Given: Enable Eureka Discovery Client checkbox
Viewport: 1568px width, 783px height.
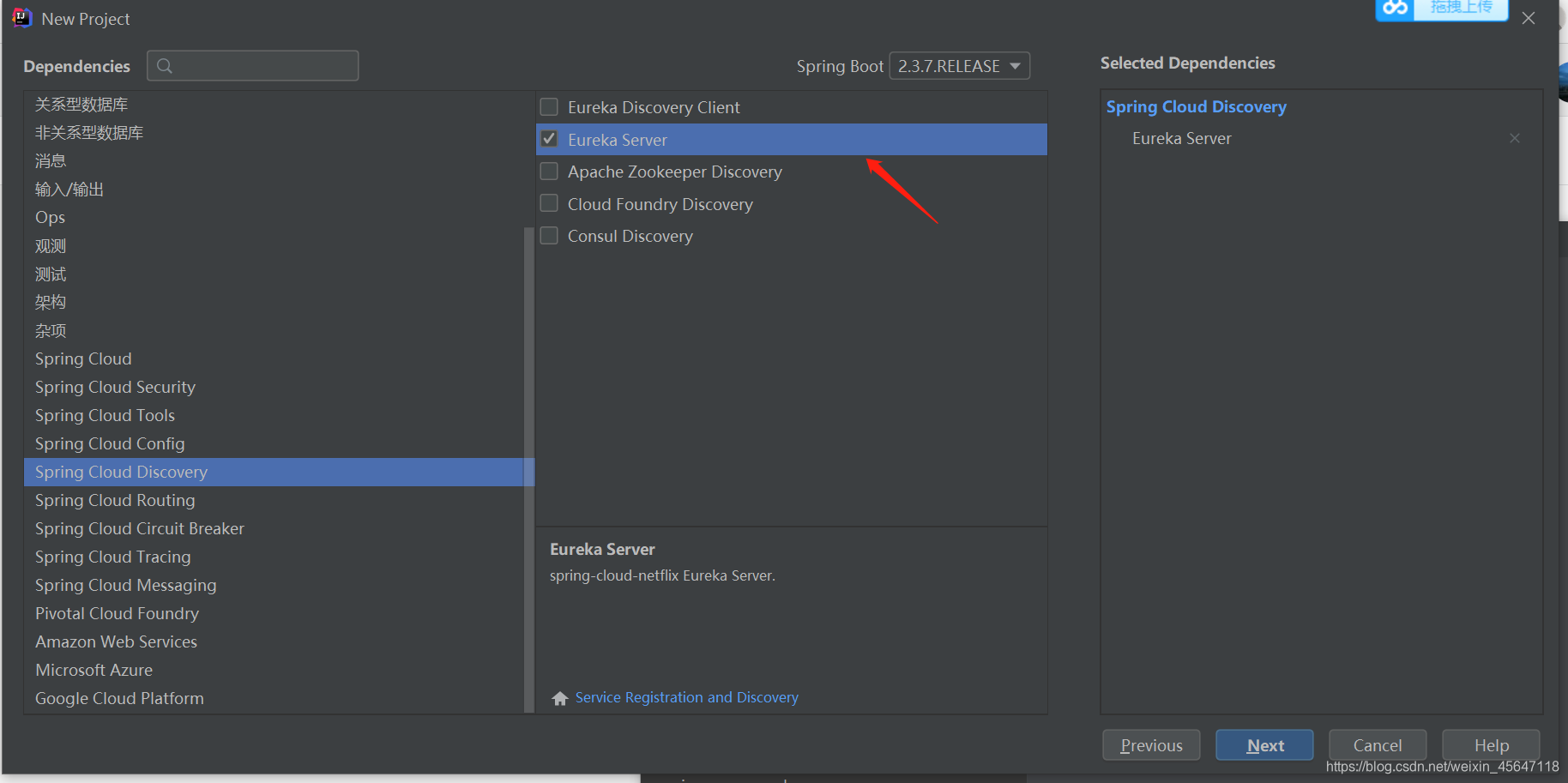Looking at the screenshot, I should (549, 107).
